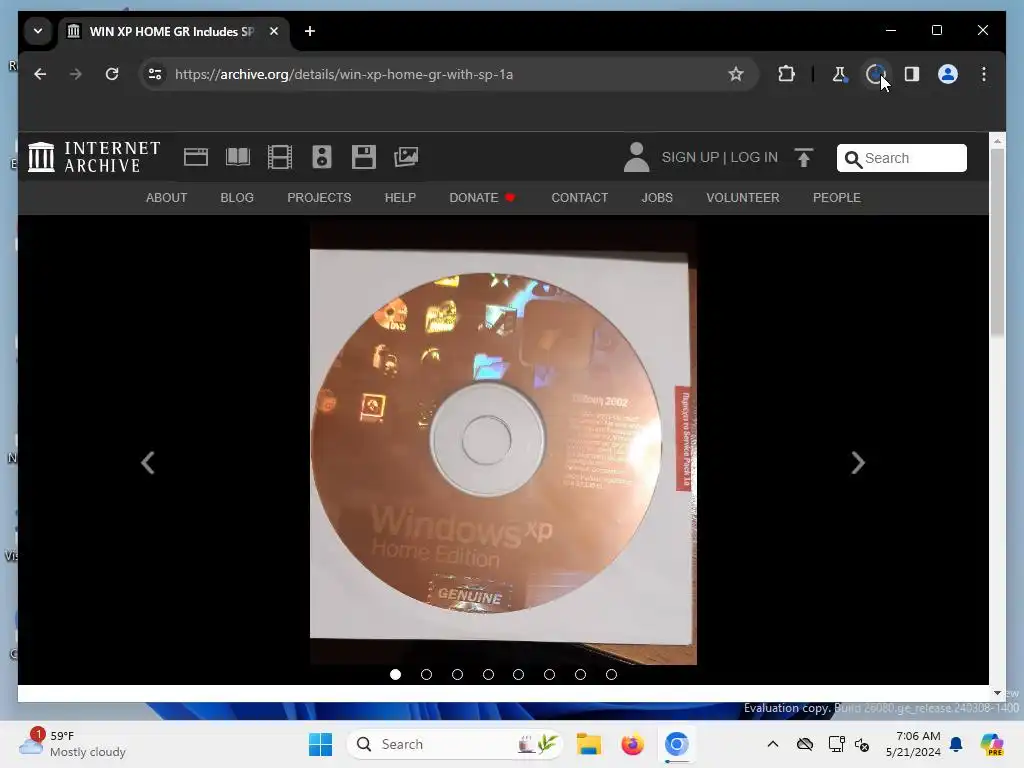Image resolution: width=1024 pixels, height=768 pixels.
Task: Open the Extensions puzzle icon
Action: coord(786,74)
